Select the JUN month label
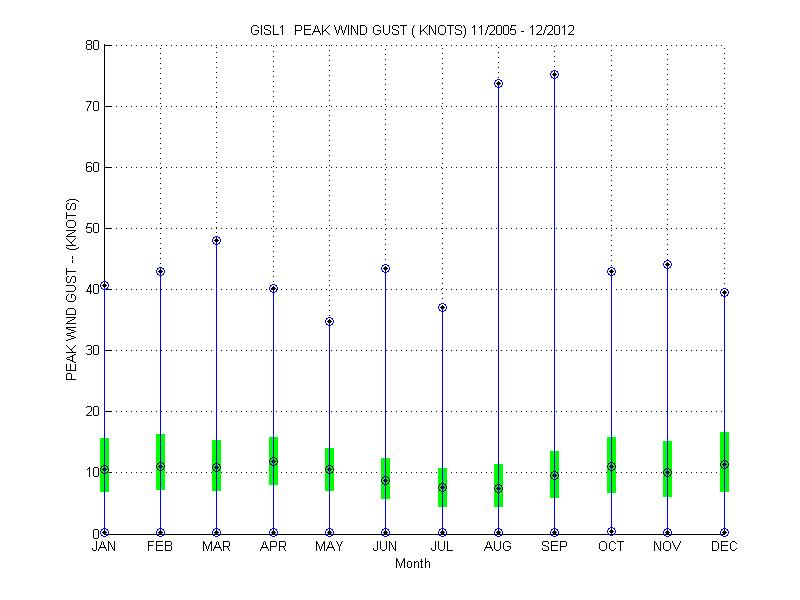Screen dimensions: 800x600 tap(385, 546)
